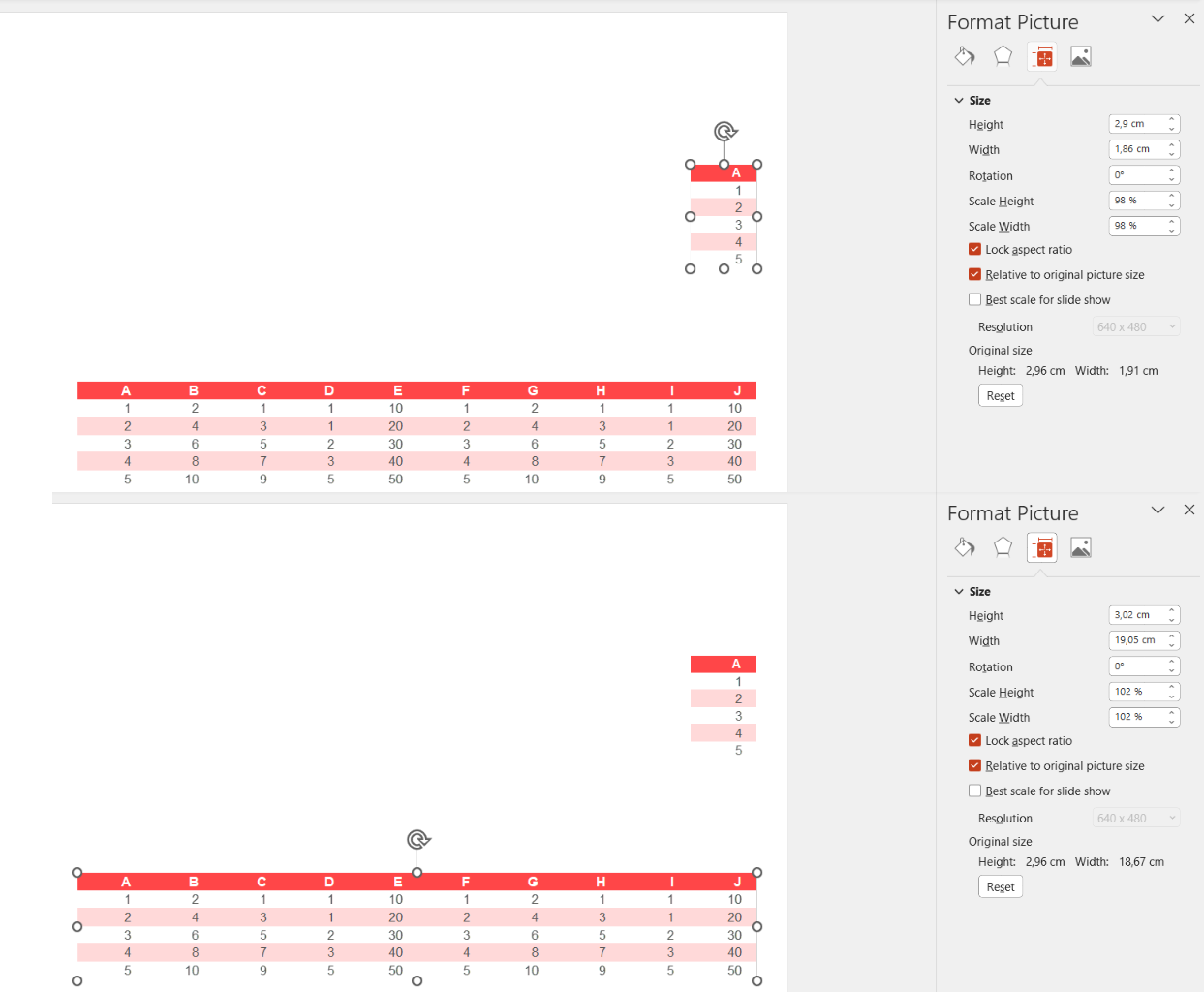Click header cell 'E' in the selected wide table
This screenshot has width=1204, height=992.
coord(397,882)
